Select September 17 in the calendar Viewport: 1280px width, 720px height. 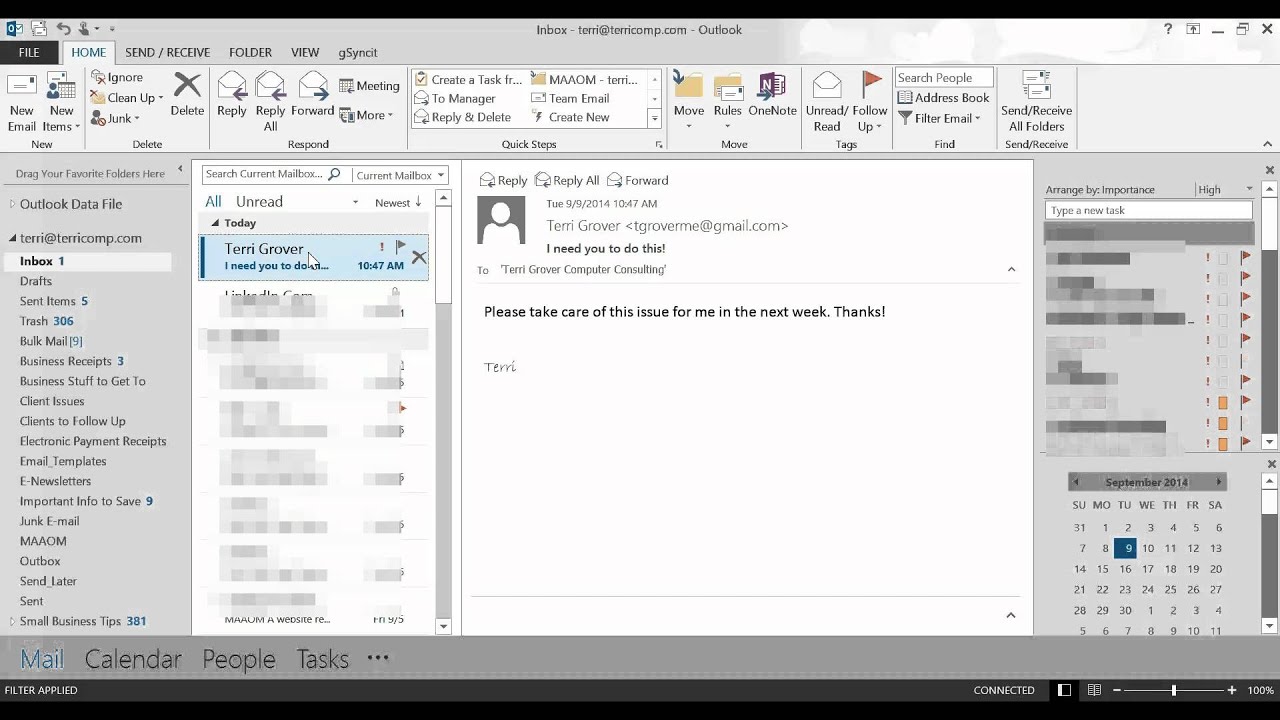1148,569
